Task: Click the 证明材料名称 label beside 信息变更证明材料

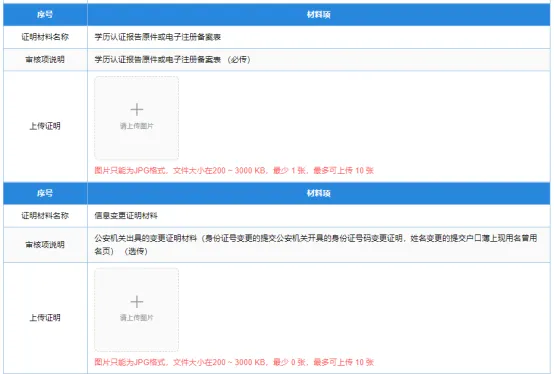Action: (x=45, y=216)
